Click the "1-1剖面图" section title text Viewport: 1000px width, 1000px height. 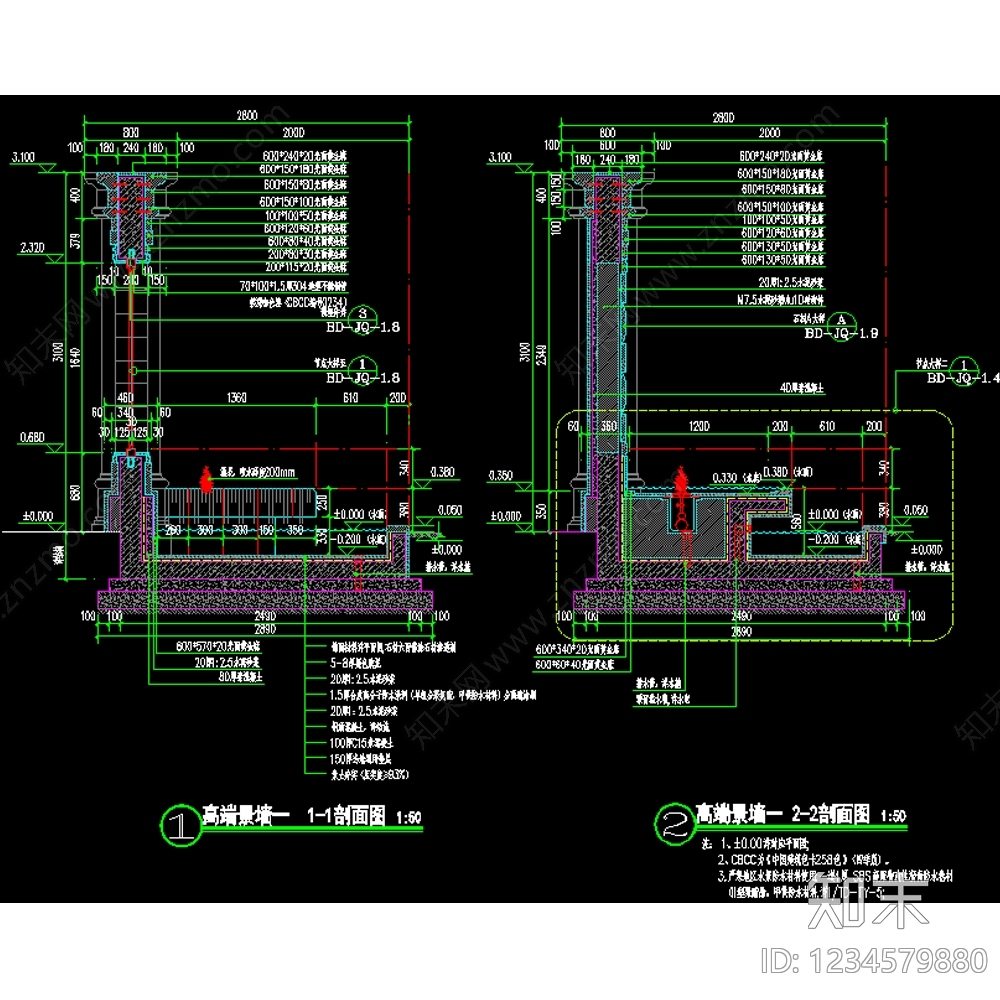point(346,816)
